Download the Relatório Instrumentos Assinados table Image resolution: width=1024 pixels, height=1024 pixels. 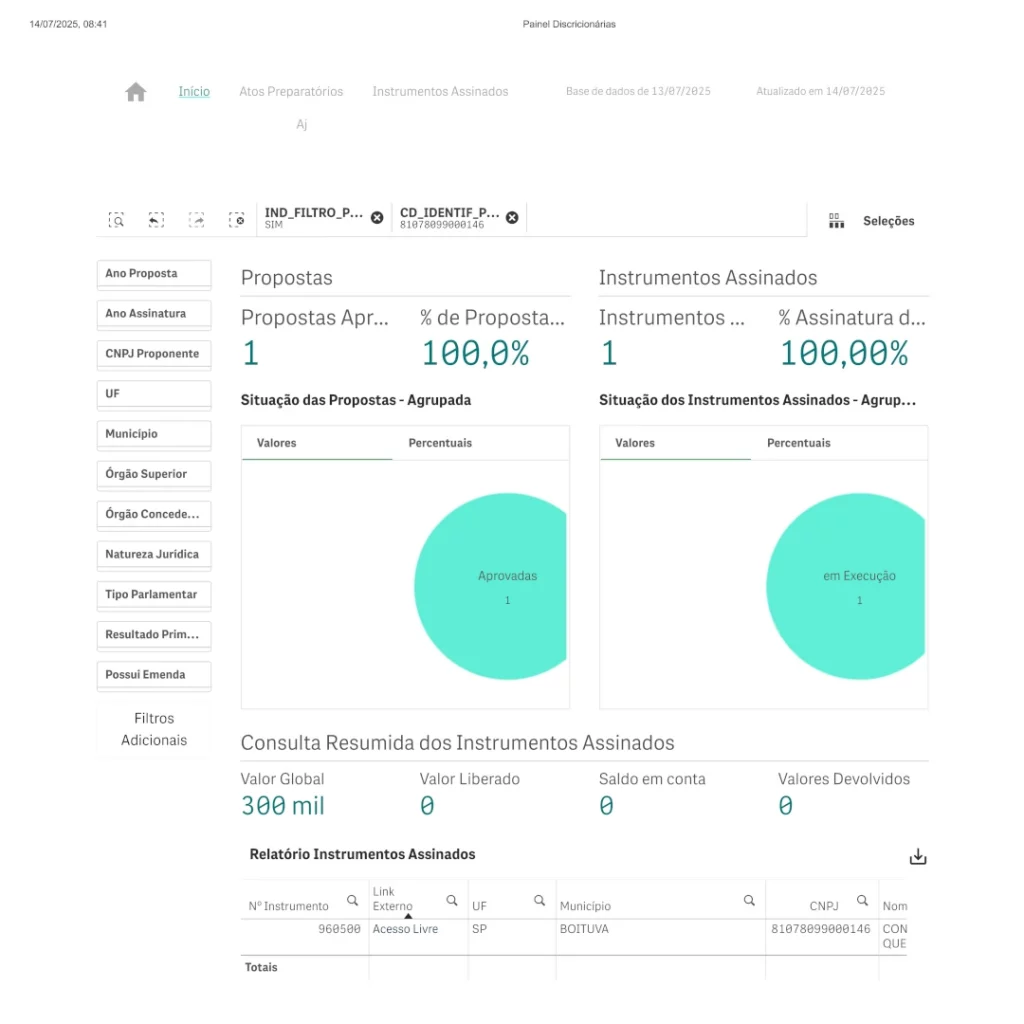click(x=917, y=857)
